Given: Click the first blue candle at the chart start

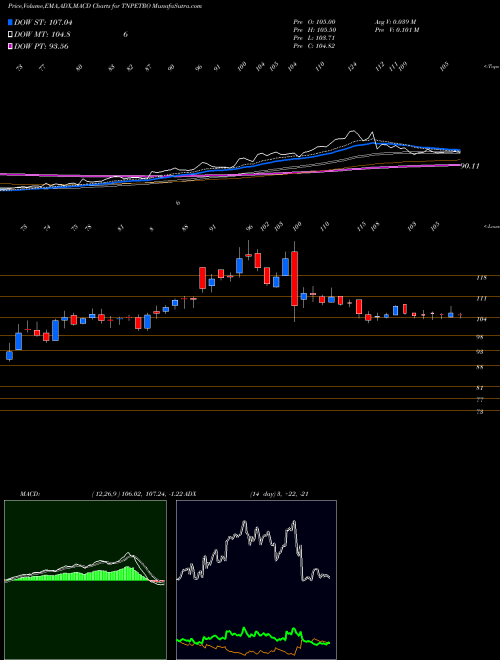Looking at the screenshot, I should point(9,356).
